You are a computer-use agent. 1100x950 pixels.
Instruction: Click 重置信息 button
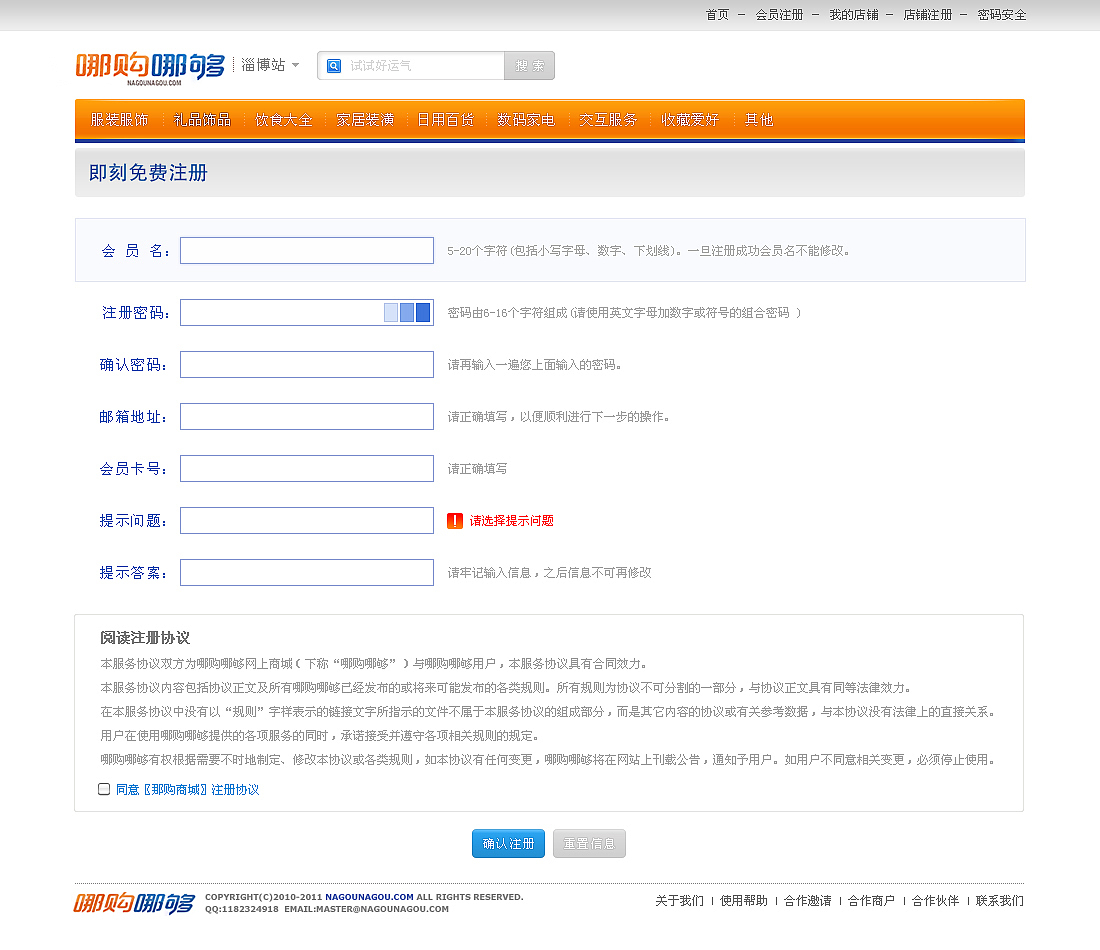pyautogui.click(x=589, y=843)
